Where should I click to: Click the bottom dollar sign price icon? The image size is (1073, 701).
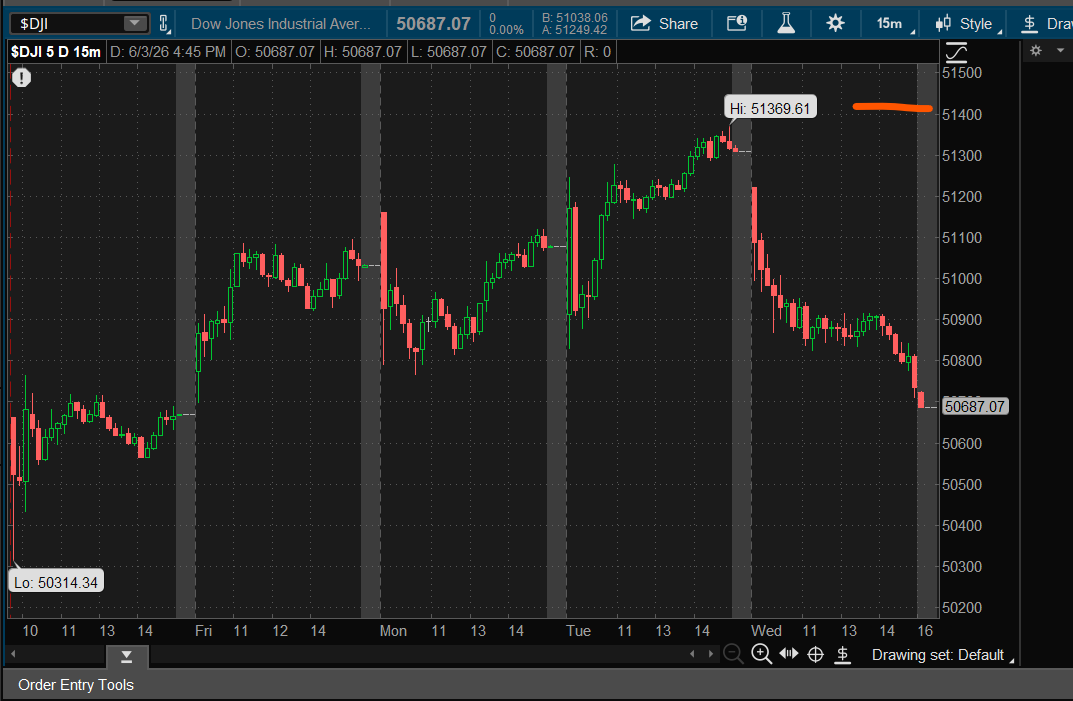[843, 654]
